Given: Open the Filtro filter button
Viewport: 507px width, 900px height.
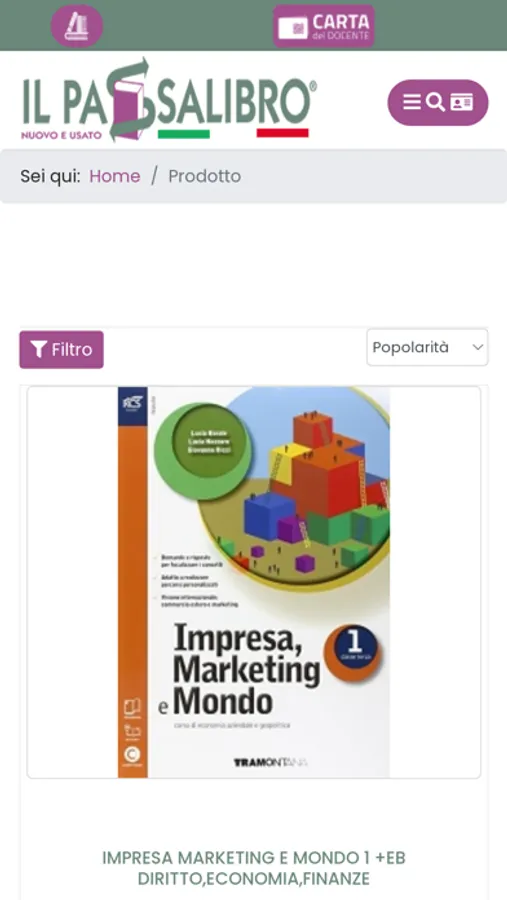Looking at the screenshot, I should [x=61, y=349].
